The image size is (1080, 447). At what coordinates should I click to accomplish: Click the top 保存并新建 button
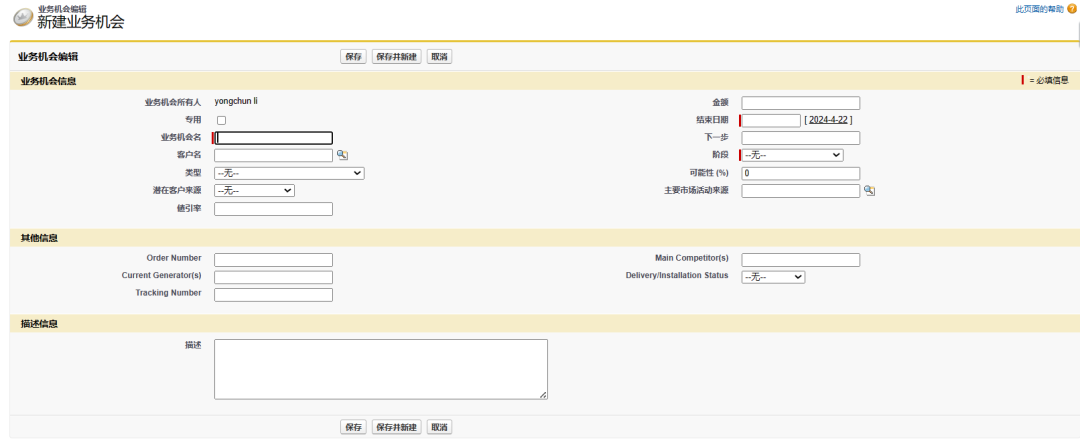point(396,57)
